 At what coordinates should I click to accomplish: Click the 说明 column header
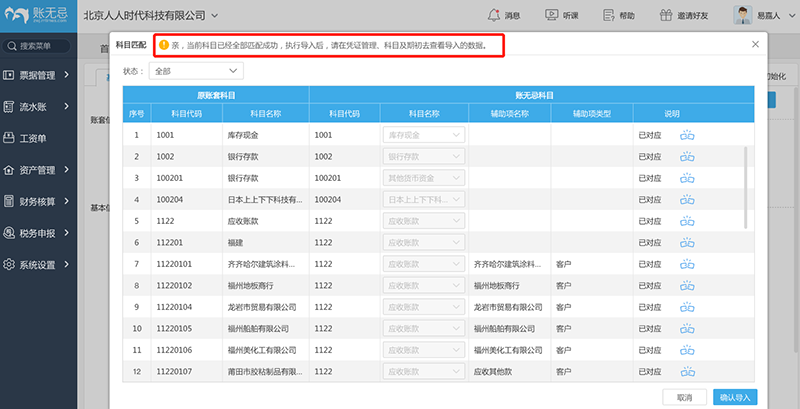pos(672,114)
